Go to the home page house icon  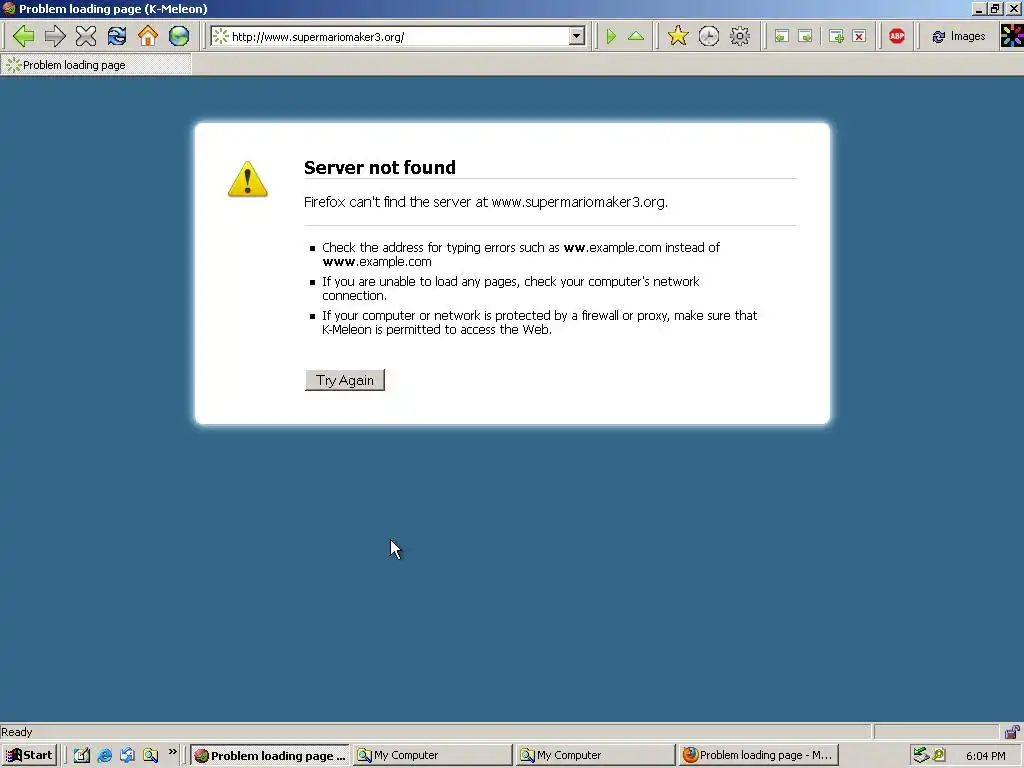[x=148, y=36]
